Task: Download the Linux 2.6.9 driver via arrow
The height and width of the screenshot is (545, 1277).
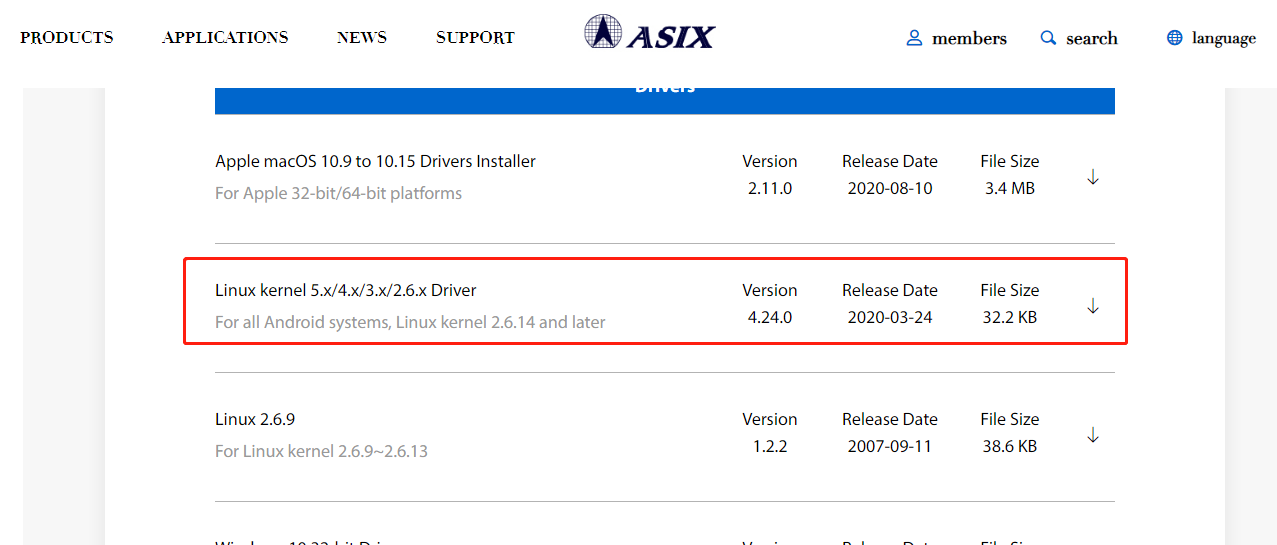Action: pyautogui.click(x=1093, y=435)
